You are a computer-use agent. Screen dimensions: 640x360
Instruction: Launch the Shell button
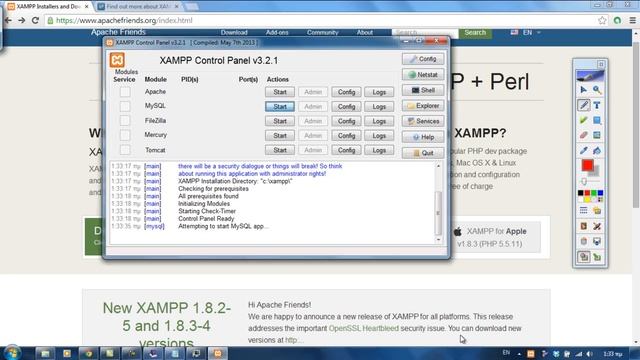point(423,90)
